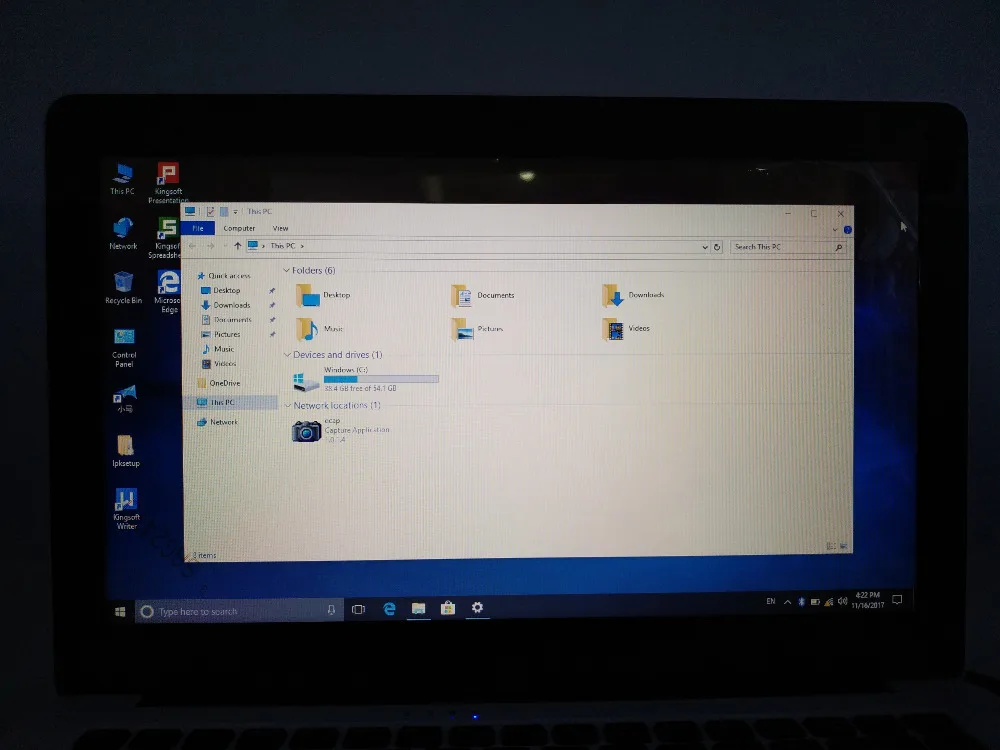
Task: Open the File tab
Action: point(198,228)
